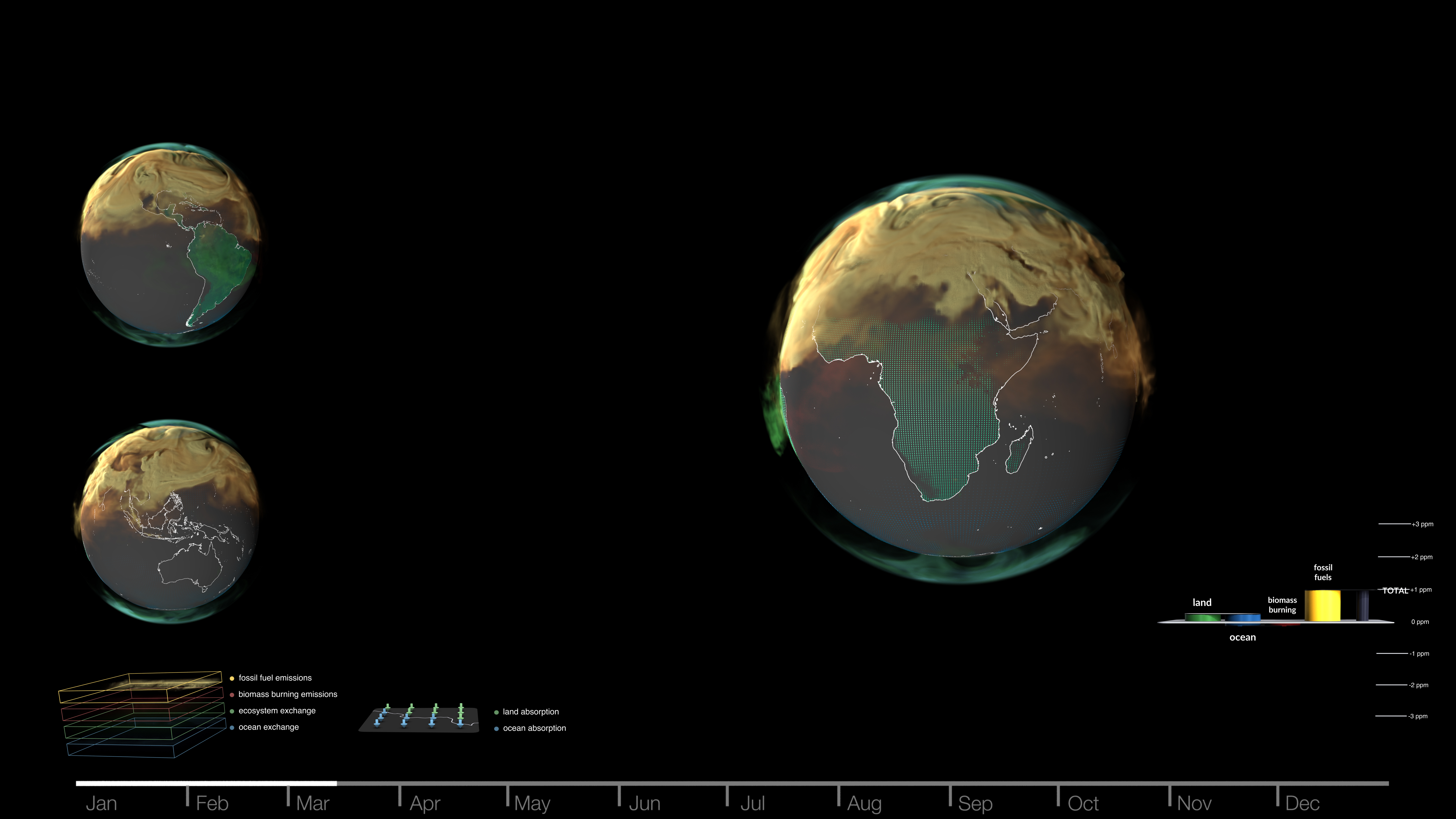Click the 'ocean exchange' legend text
1456x819 pixels.
(268, 727)
